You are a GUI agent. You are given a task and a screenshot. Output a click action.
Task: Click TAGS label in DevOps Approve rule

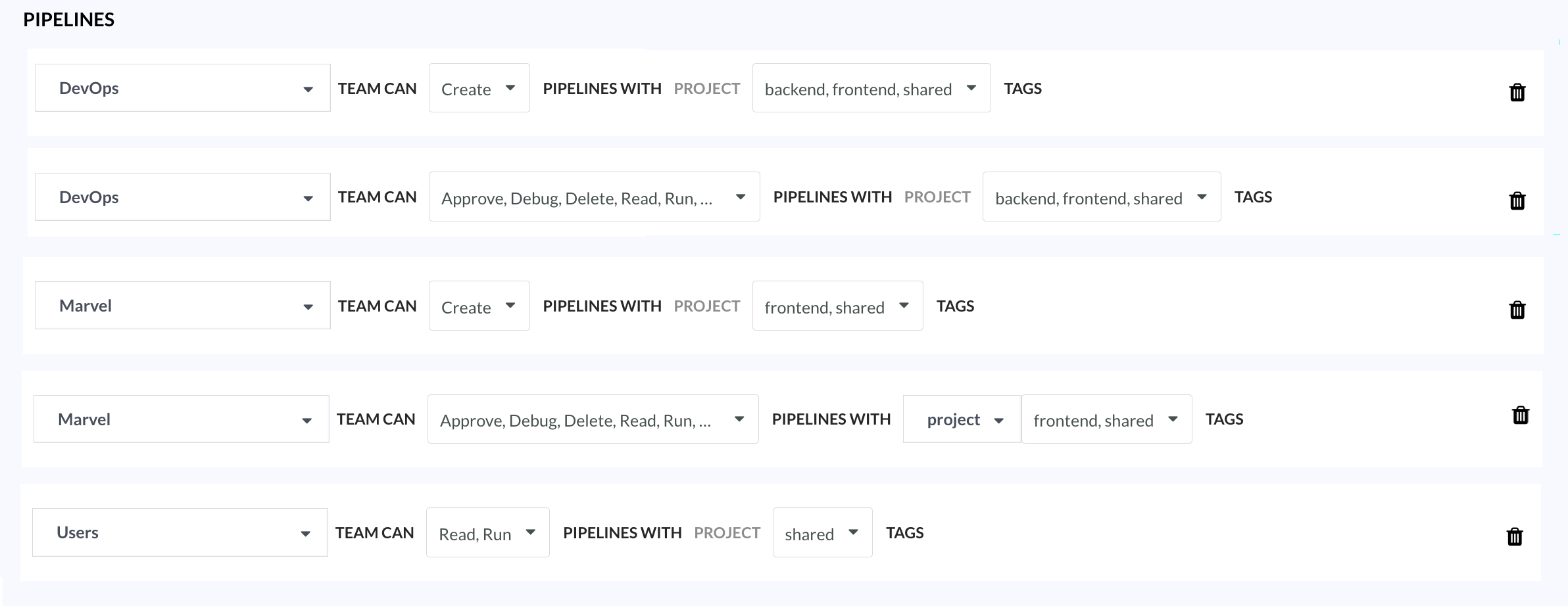tap(1253, 197)
